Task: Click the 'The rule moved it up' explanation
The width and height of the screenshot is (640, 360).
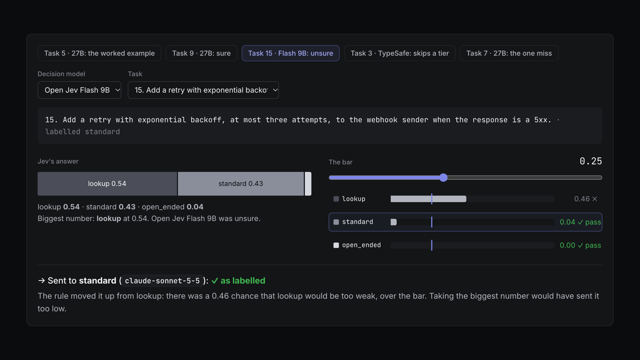Action: 318,302
